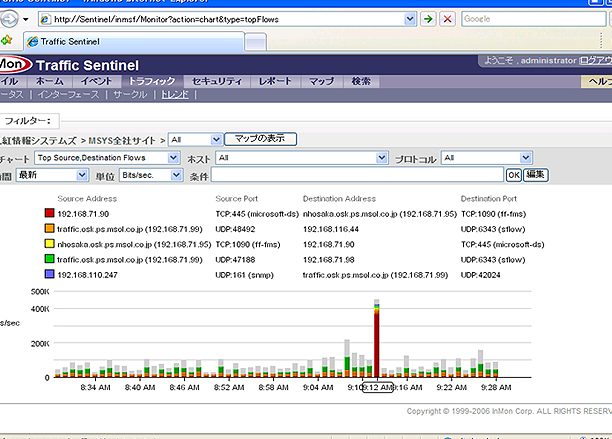Viewport: 612px width, 439px height.
Task: Click the 9:28 AM axis label
Action: (496, 387)
